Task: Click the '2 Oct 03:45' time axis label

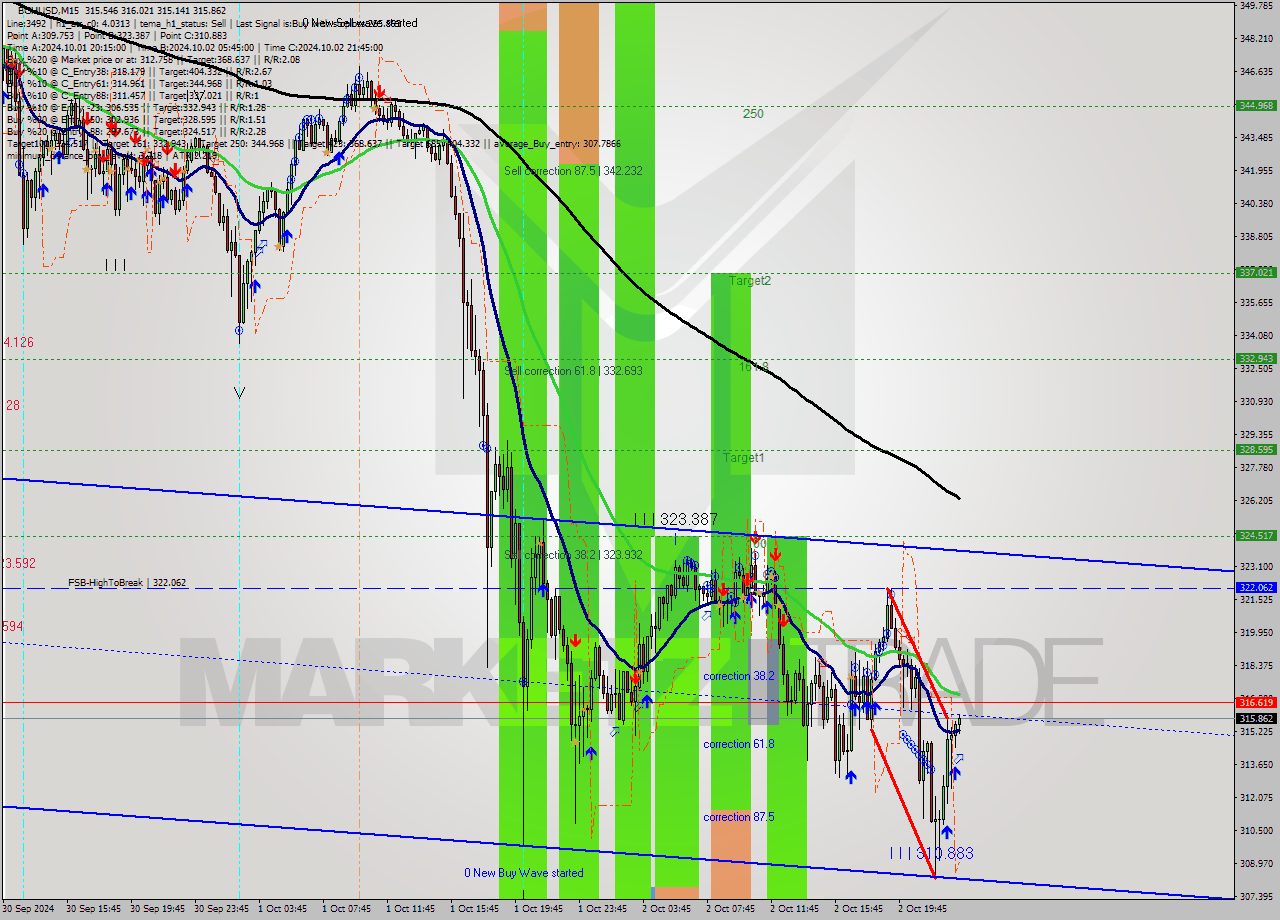Action: (666, 909)
